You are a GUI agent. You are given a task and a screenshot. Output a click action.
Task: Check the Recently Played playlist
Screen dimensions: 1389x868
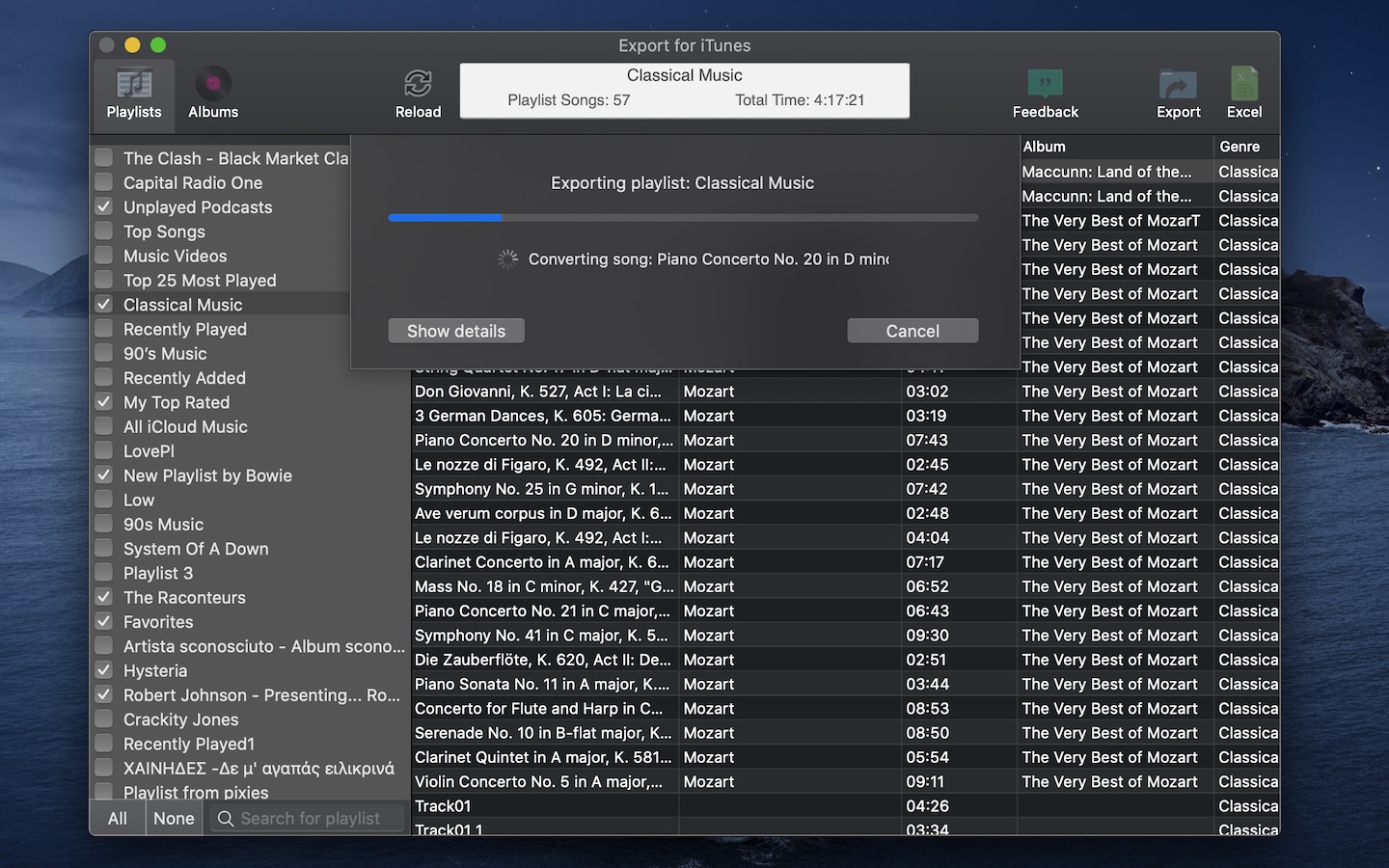(104, 329)
